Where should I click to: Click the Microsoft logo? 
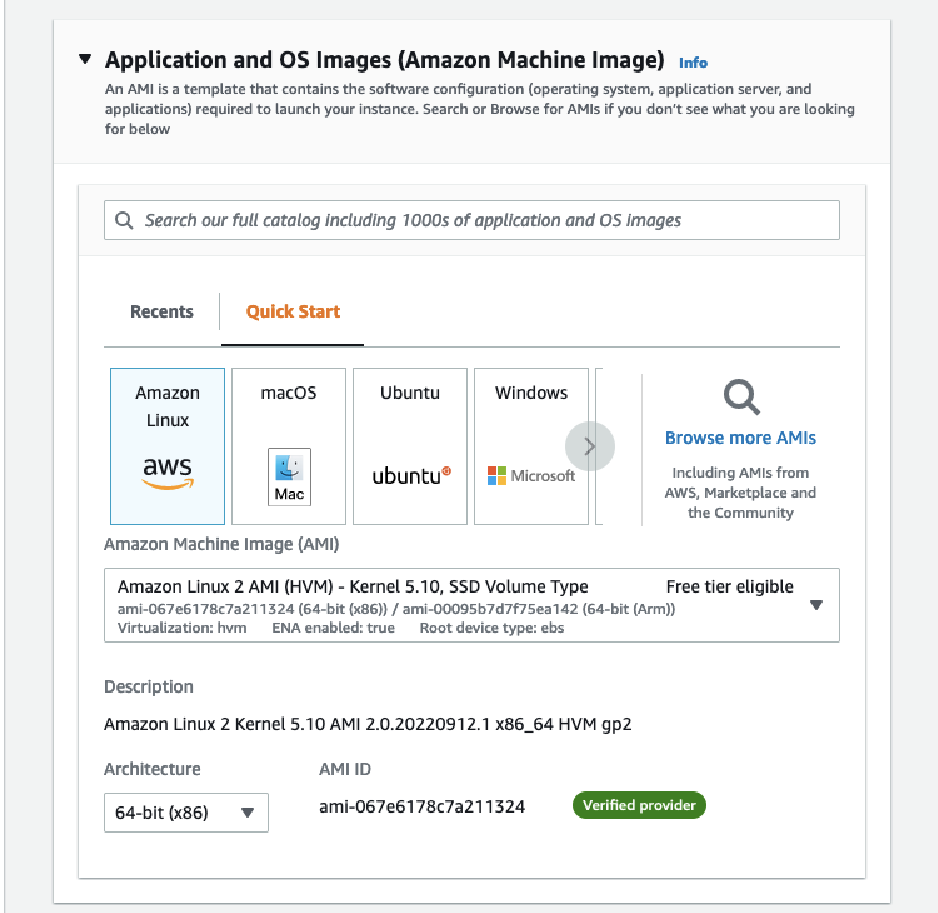pos(531,476)
